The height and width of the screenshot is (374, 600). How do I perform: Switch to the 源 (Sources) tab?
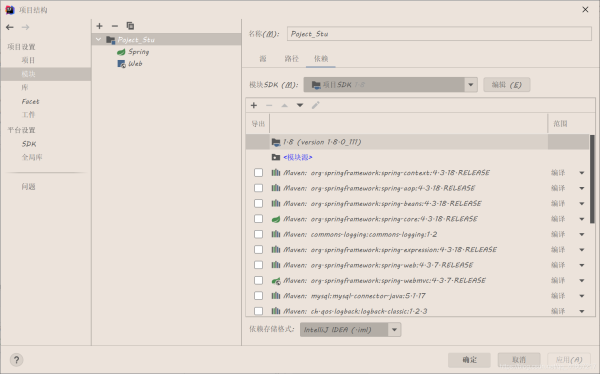[x=263, y=59]
